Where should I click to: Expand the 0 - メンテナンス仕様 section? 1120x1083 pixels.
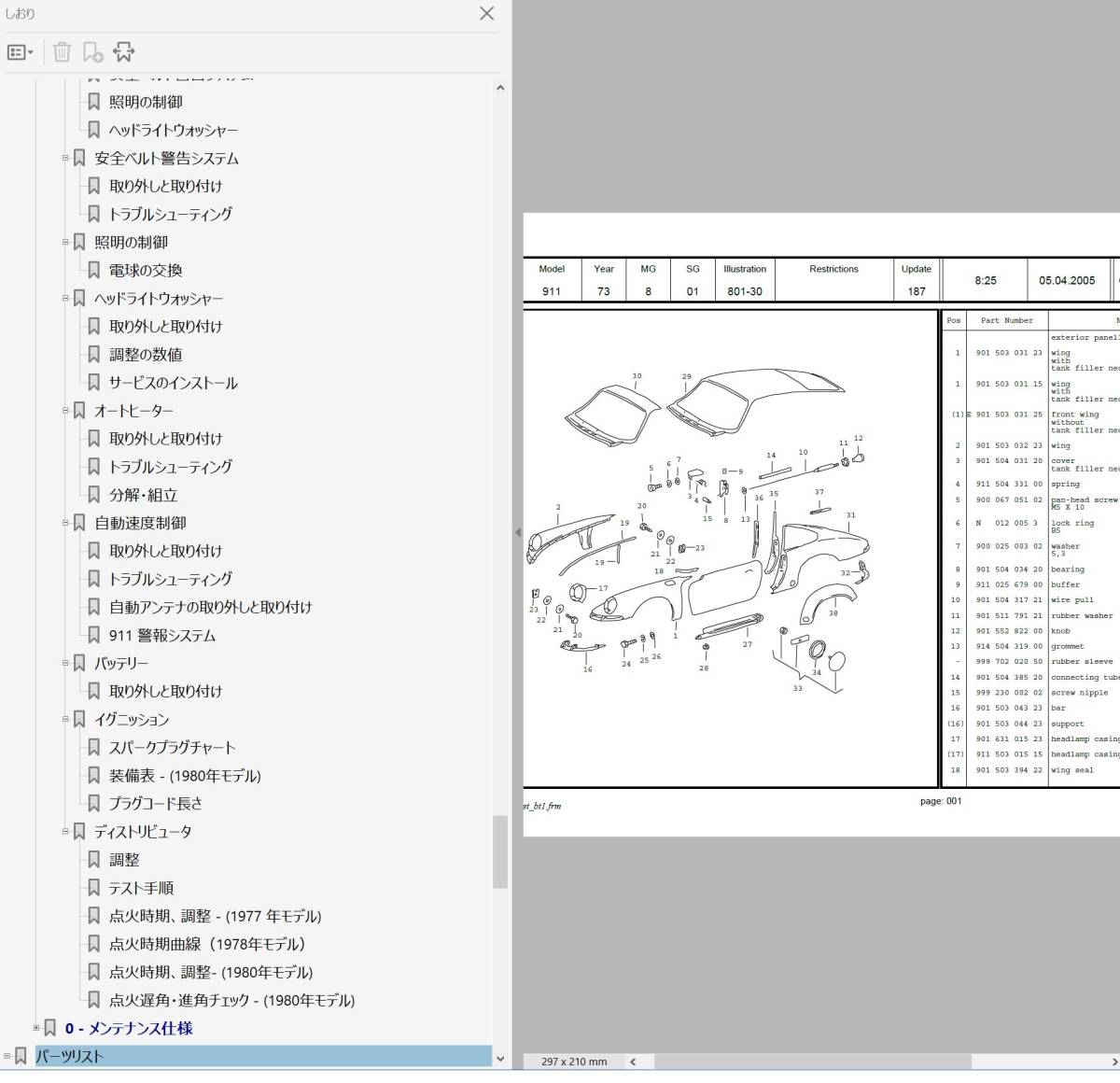36,1027
